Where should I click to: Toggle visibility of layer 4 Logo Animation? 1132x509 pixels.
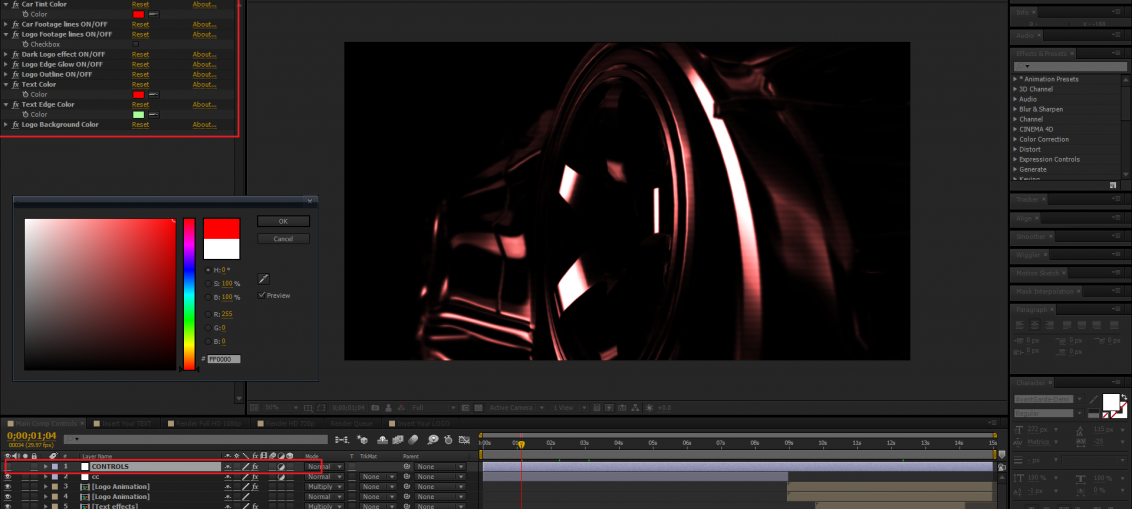(8, 497)
